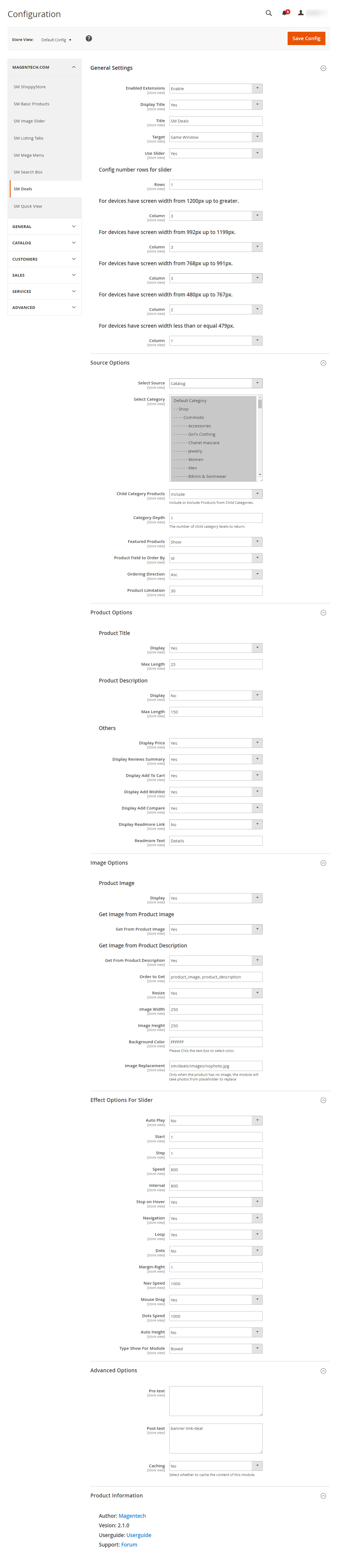Viewport: 339px width, 1568px height.
Task: Collapse the General Settings section icon
Action: 323,68
